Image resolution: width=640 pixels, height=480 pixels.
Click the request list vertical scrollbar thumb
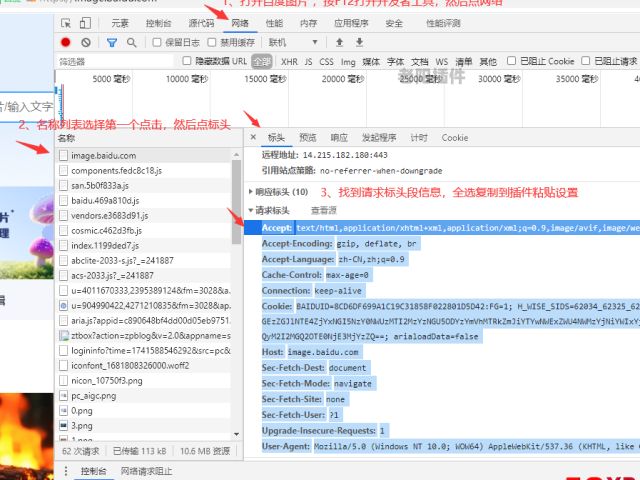236,202
